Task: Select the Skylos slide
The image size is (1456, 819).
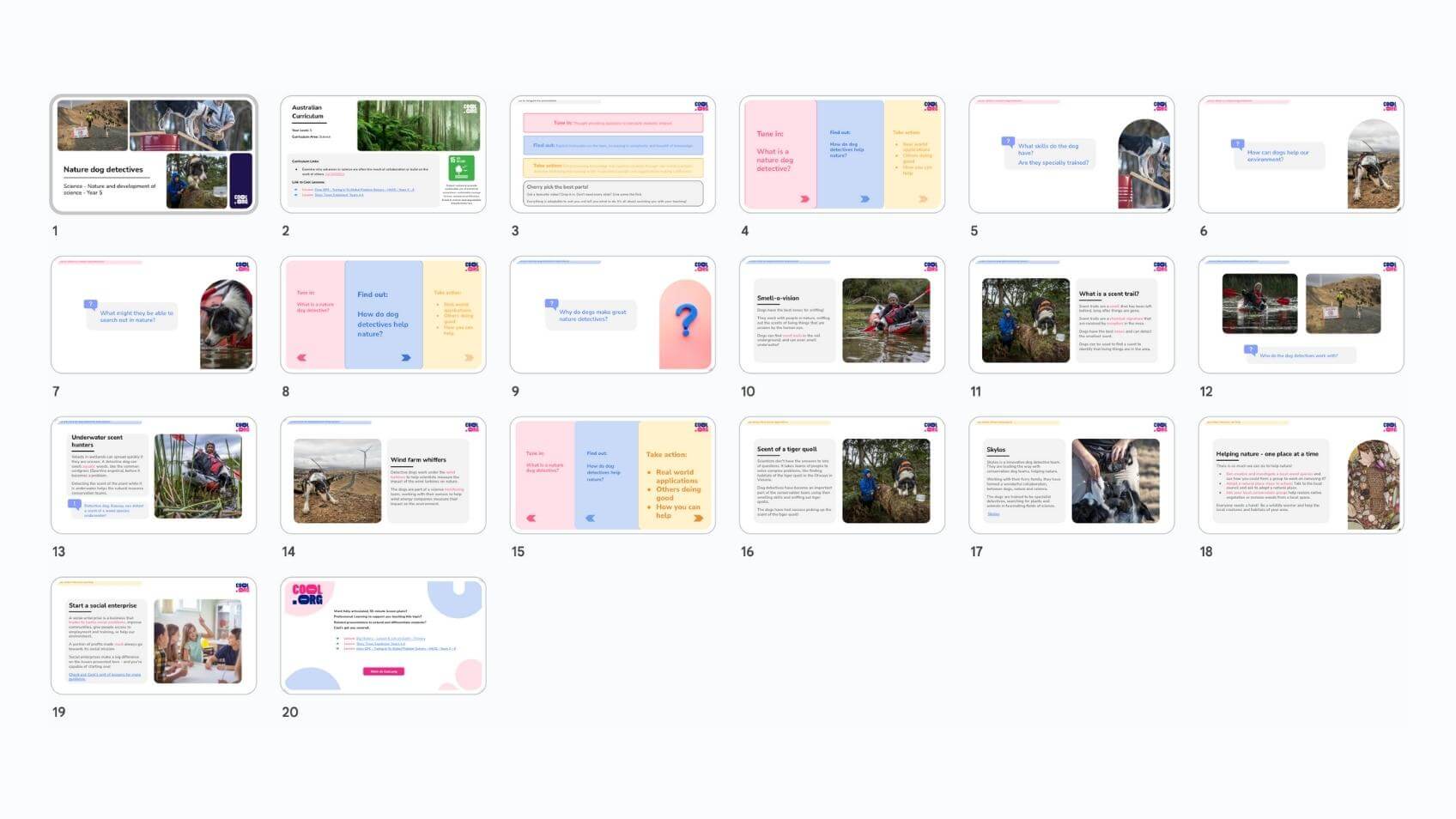Action: (1071, 476)
